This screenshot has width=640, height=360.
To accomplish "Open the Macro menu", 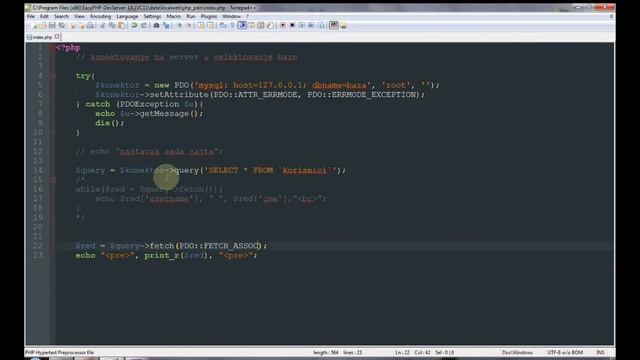I will (x=173, y=16).
